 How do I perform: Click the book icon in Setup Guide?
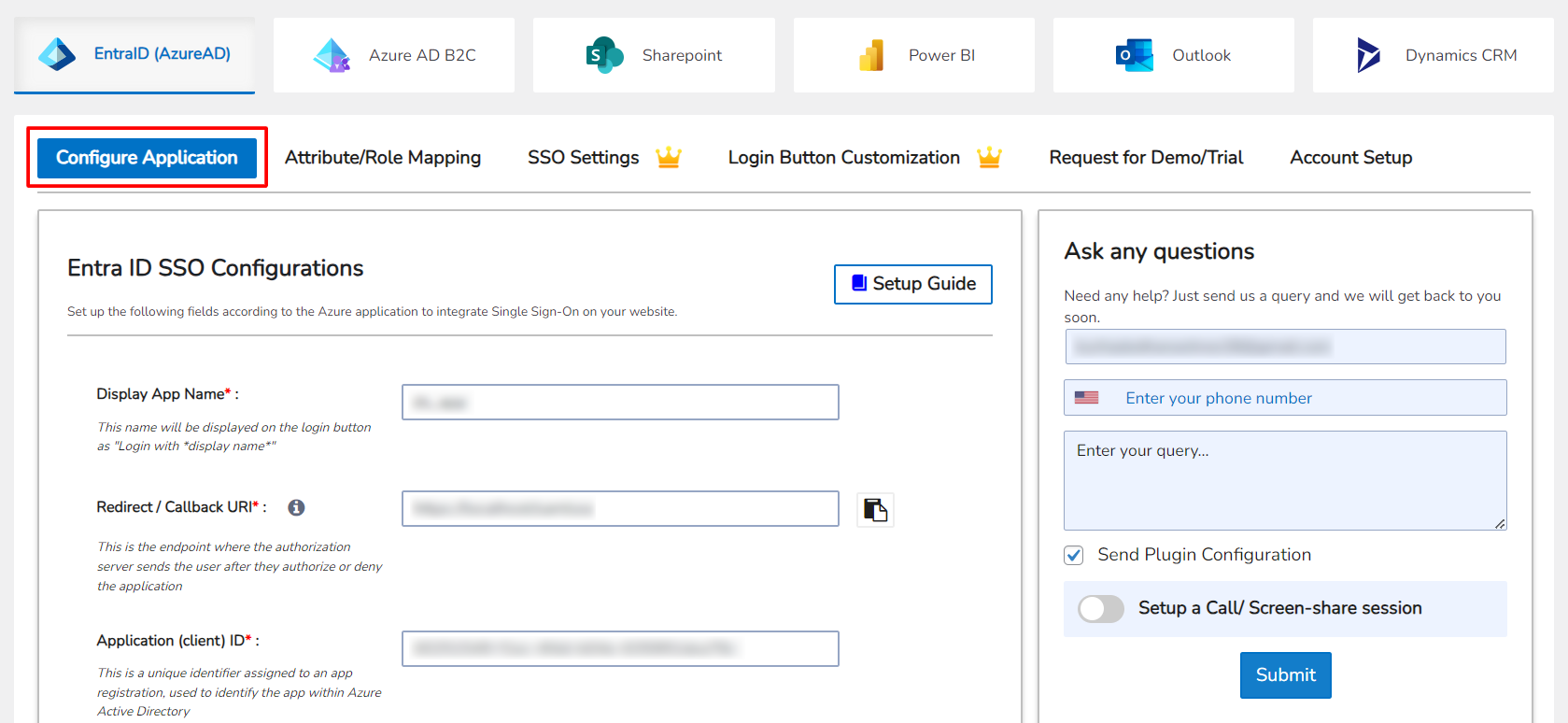coord(859,282)
